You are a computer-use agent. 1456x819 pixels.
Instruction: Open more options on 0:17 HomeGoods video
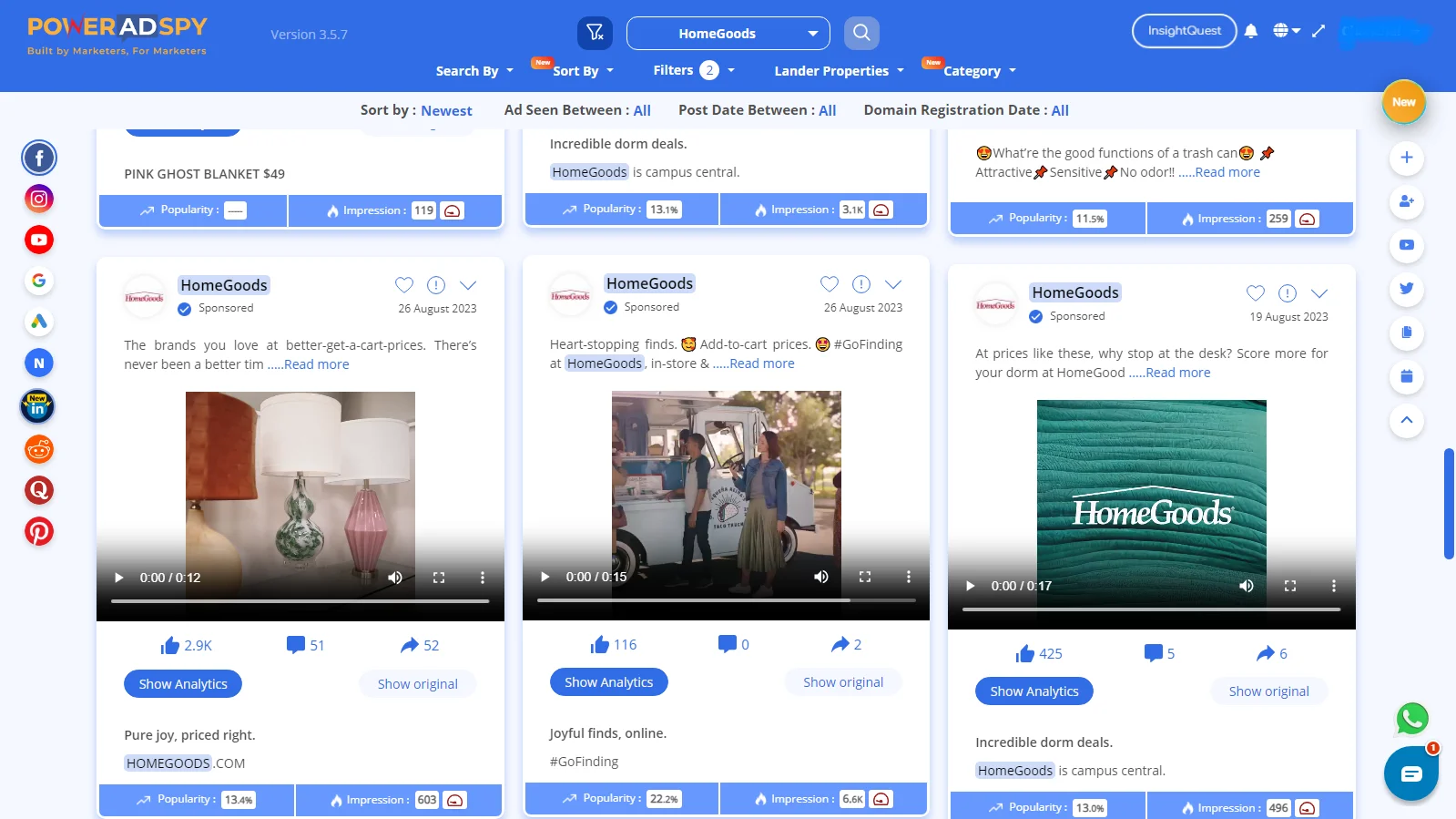pyautogui.click(x=1334, y=586)
